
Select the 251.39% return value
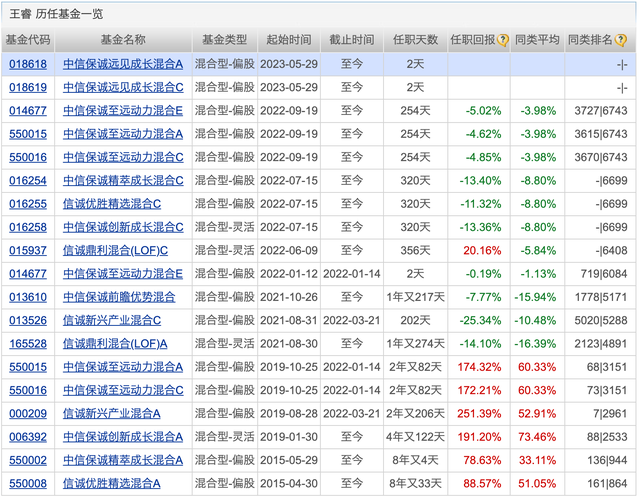point(479,414)
